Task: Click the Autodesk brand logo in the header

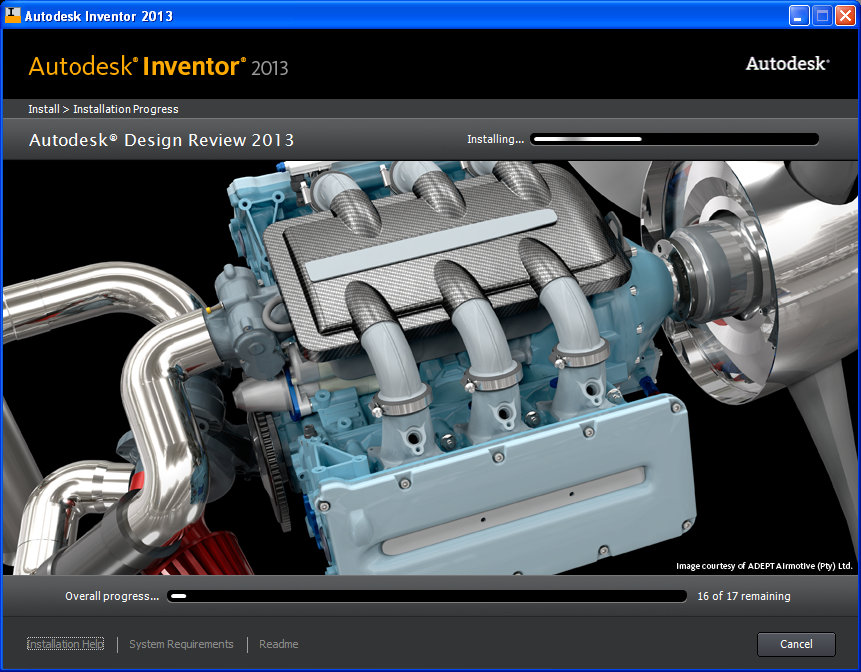Action: pyautogui.click(x=787, y=64)
